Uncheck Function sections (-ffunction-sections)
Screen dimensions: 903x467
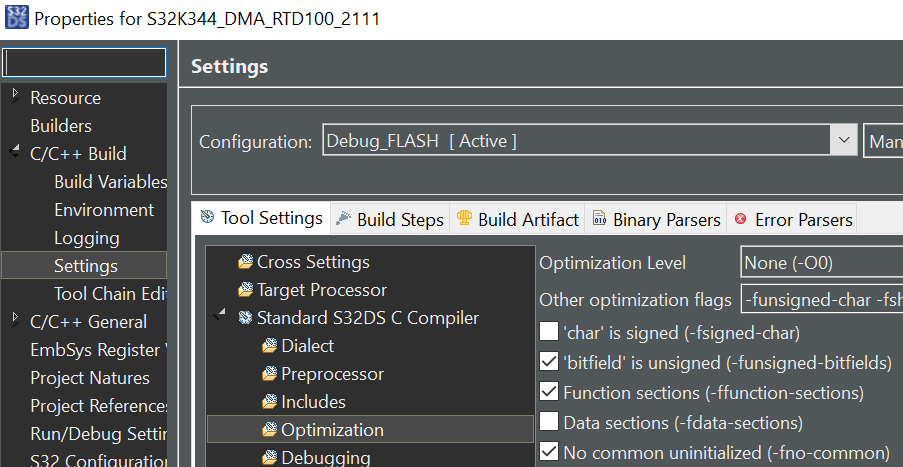(549, 392)
